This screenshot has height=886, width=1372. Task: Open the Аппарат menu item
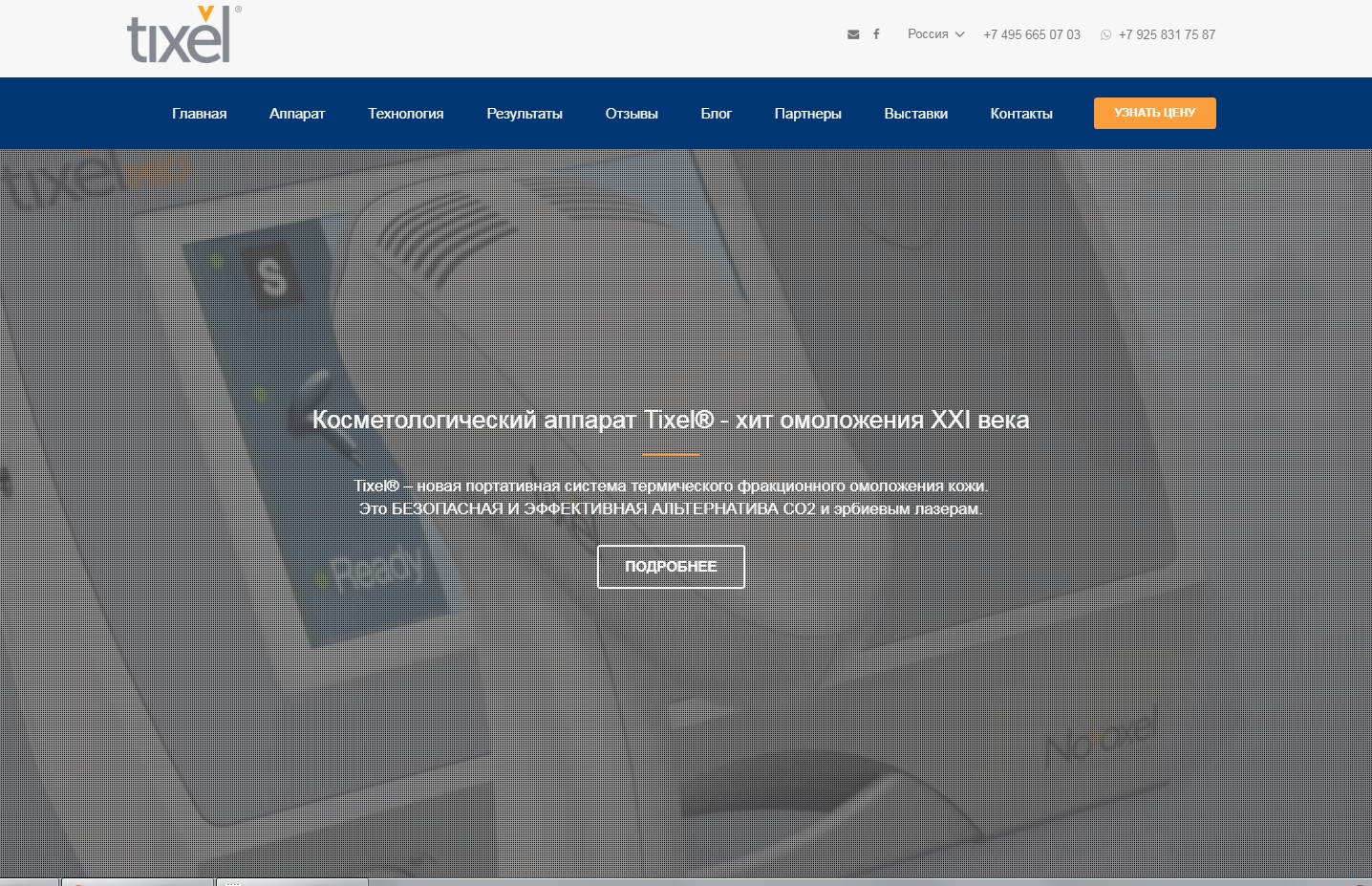click(x=297, y=114)
